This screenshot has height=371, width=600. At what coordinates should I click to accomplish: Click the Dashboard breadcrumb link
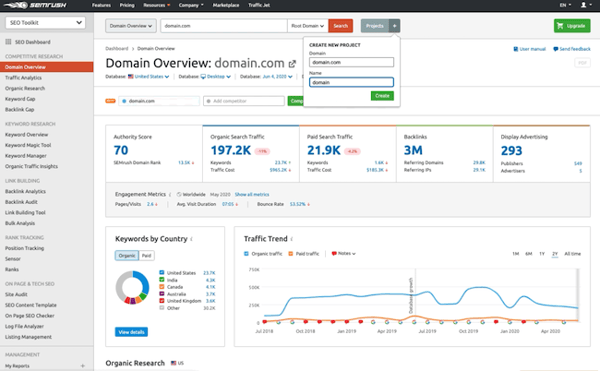117,49
